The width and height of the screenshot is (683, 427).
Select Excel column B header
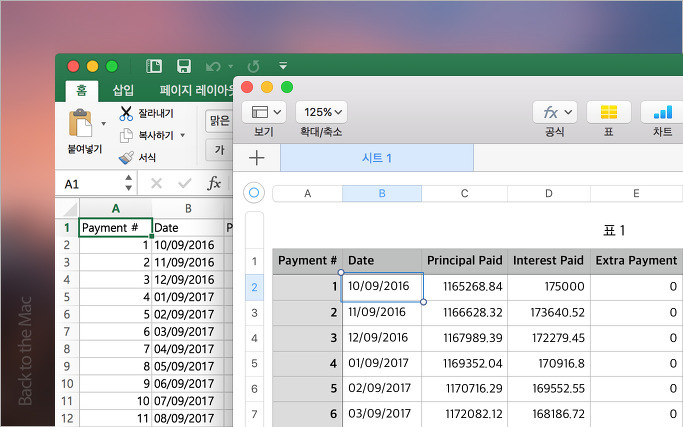click(x=188, y=209)
